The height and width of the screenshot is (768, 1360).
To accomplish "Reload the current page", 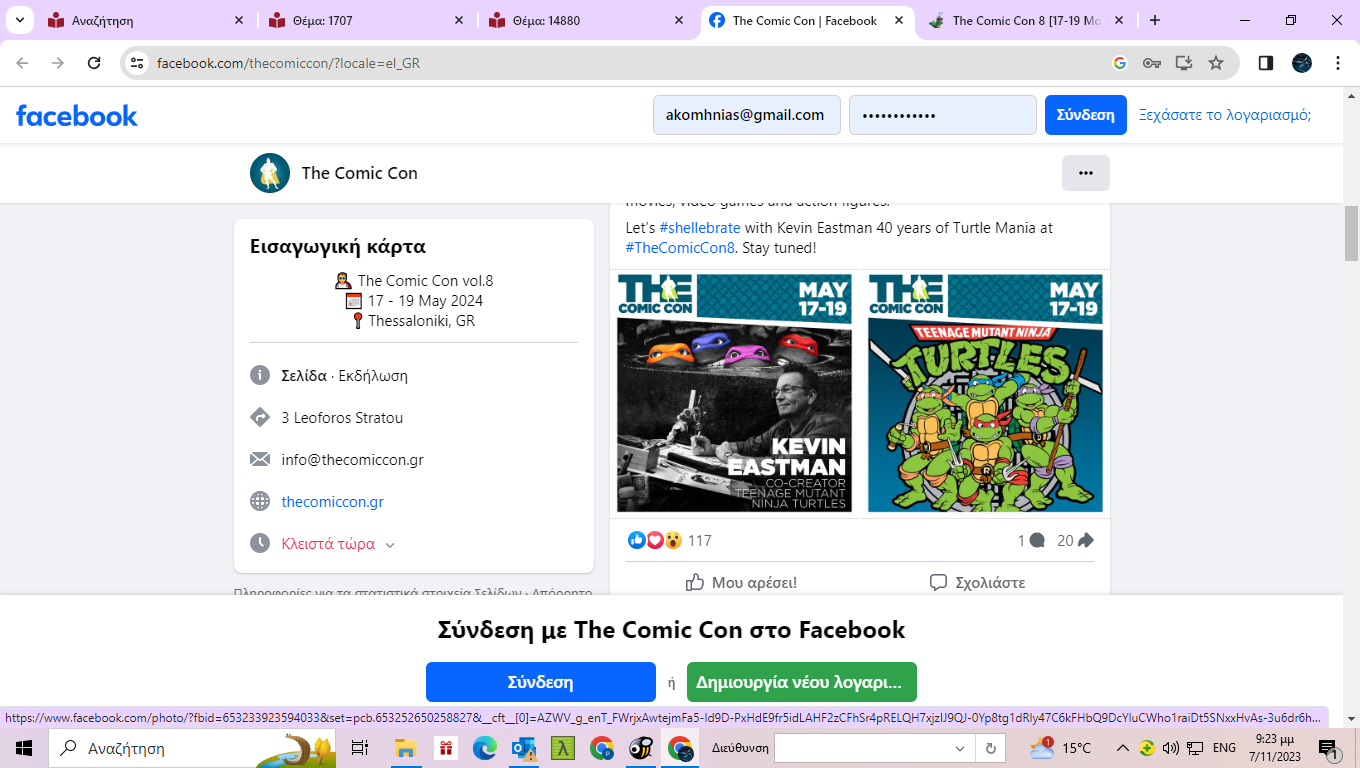I will tap(94, 63).
